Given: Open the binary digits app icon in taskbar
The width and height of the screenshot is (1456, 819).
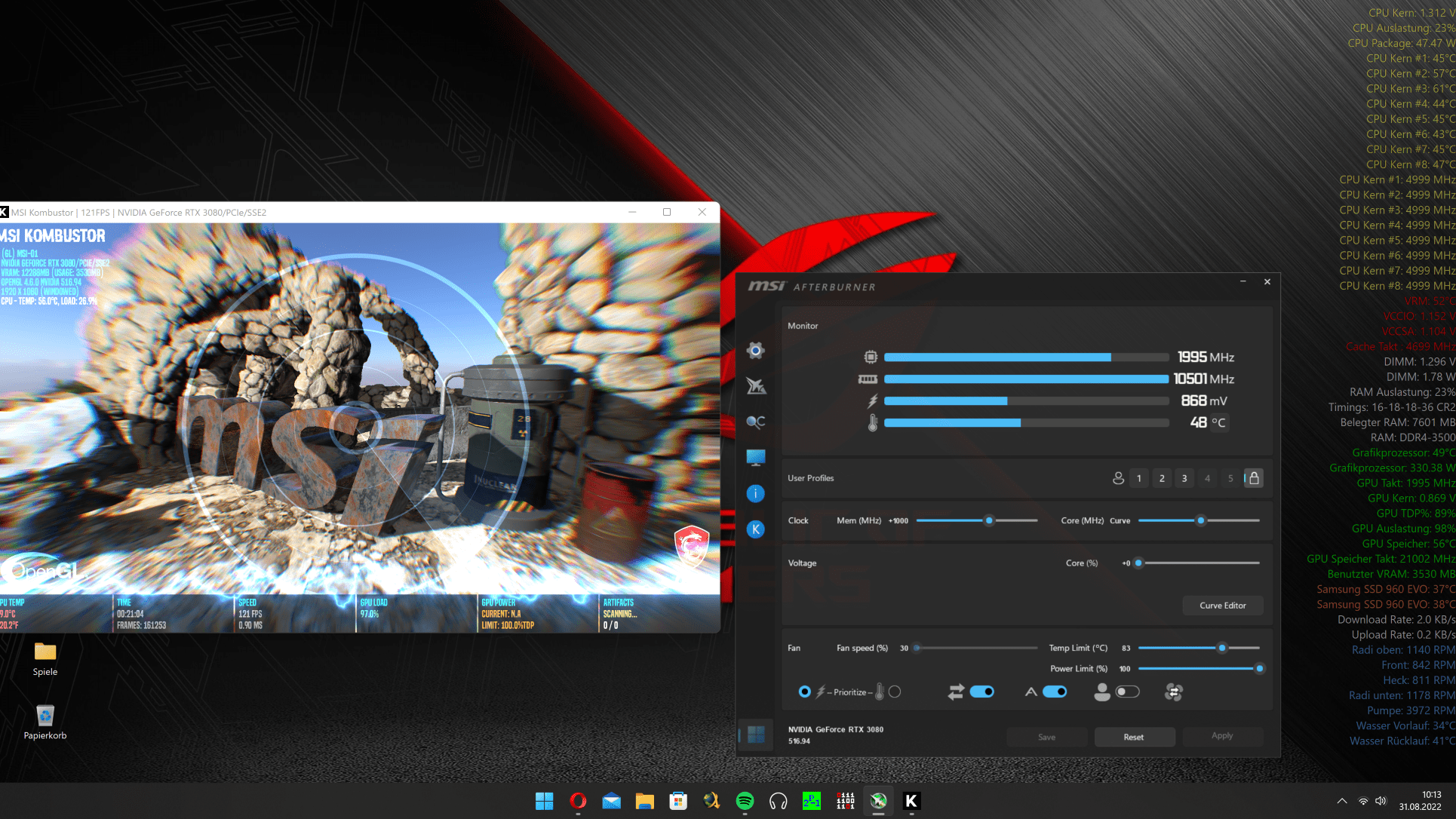Looking at the screenshot, I should [845, 801].
